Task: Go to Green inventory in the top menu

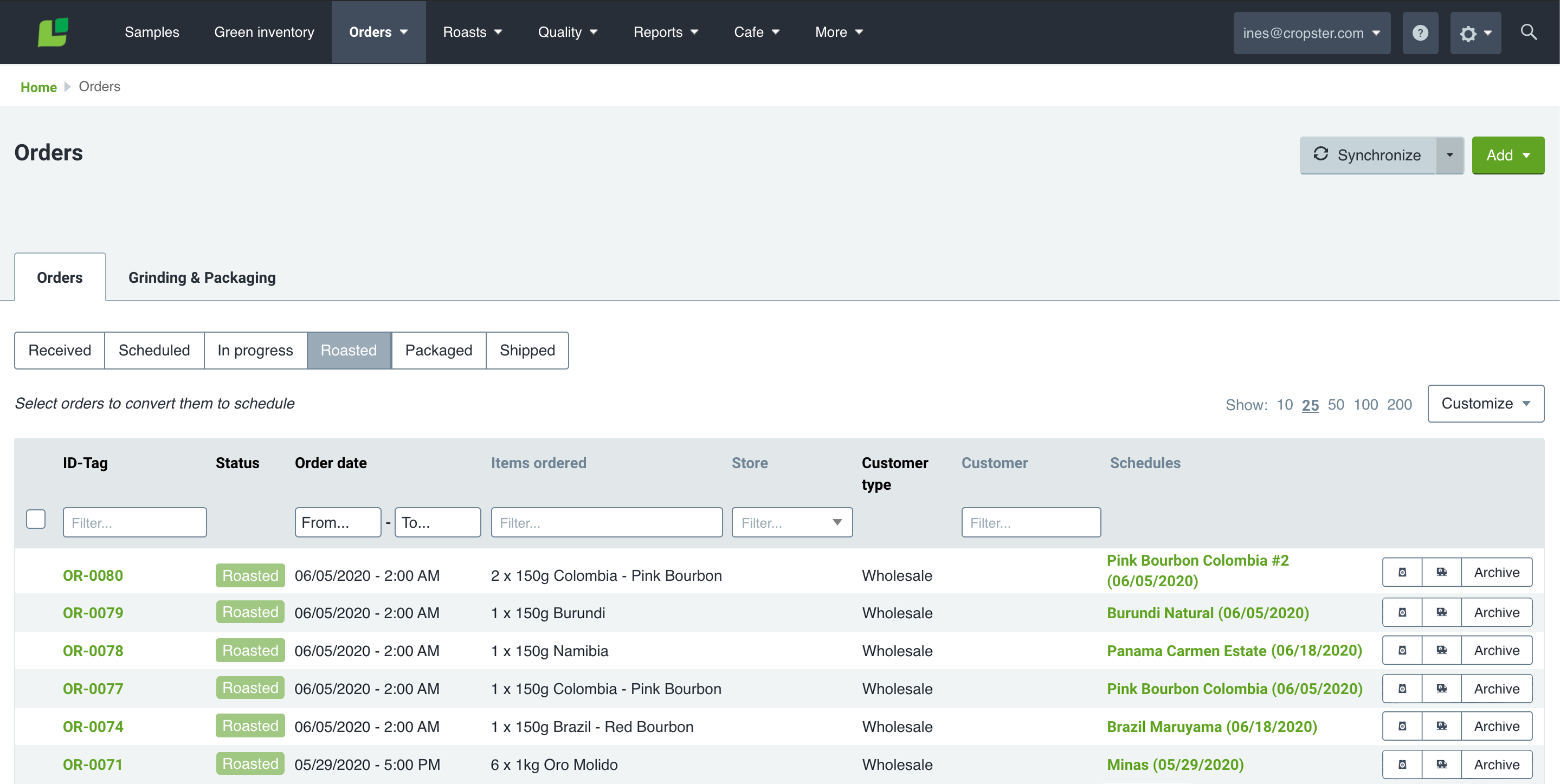Action: point(264,32)
